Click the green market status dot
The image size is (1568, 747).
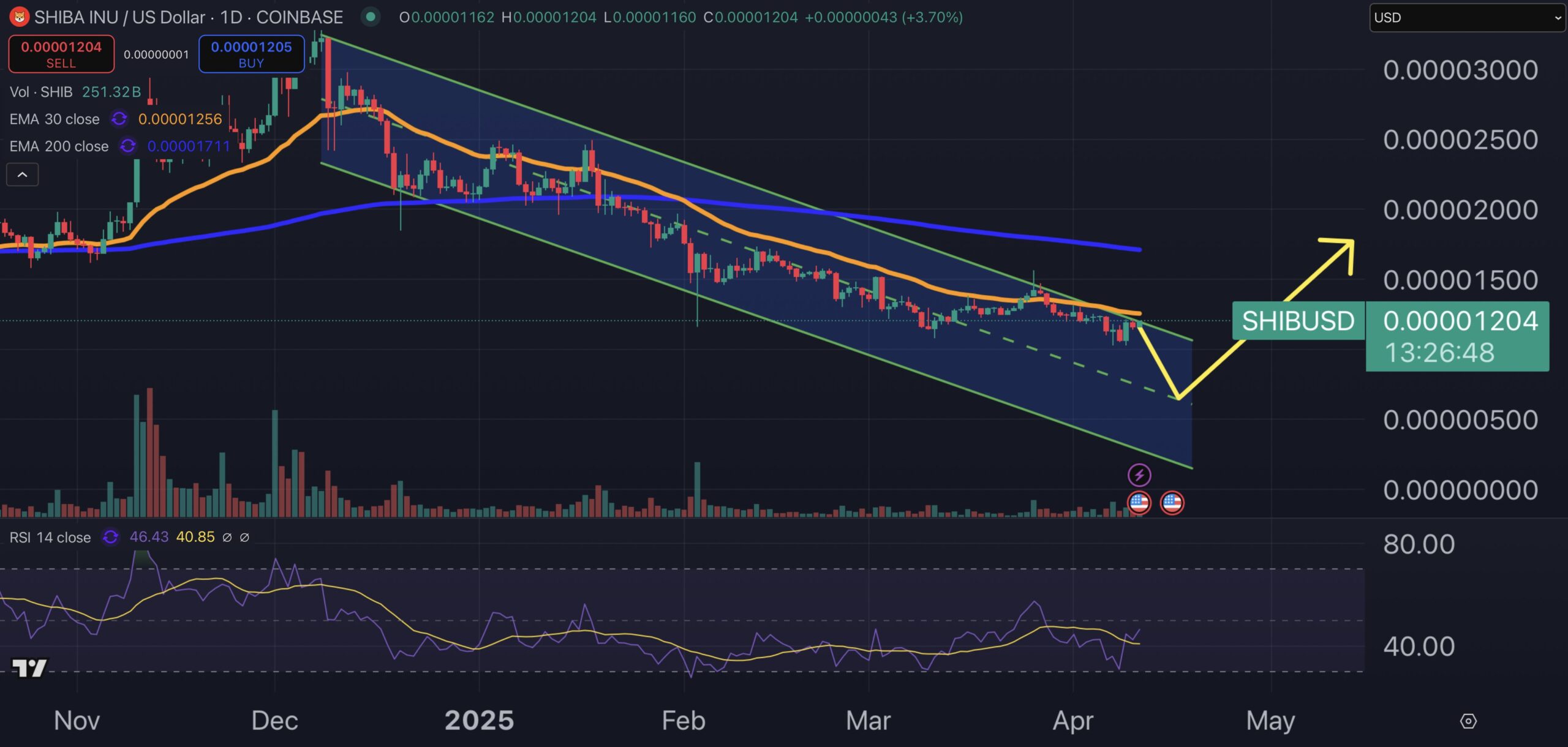pos(370,17)
